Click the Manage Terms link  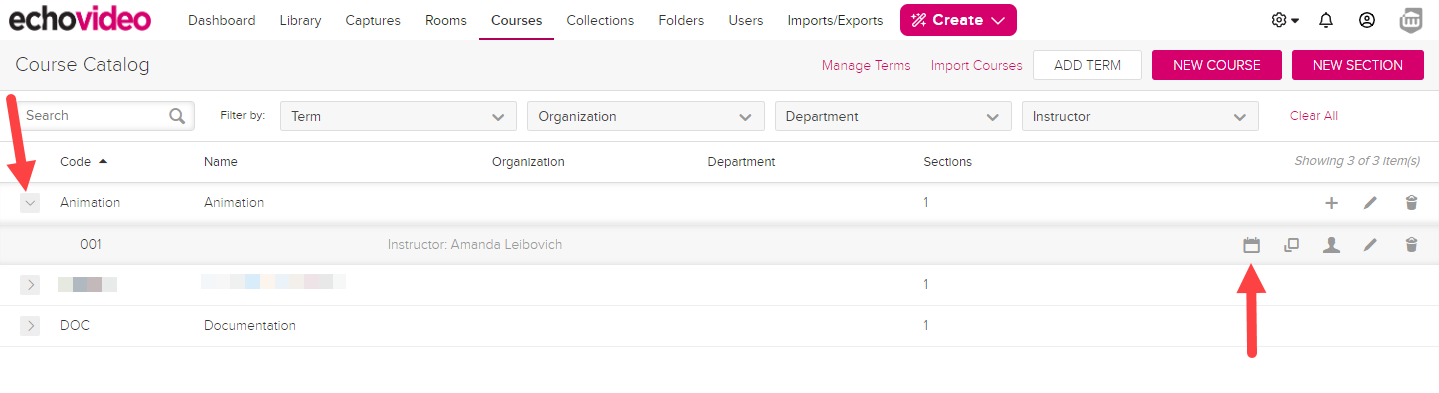[866, 65]
